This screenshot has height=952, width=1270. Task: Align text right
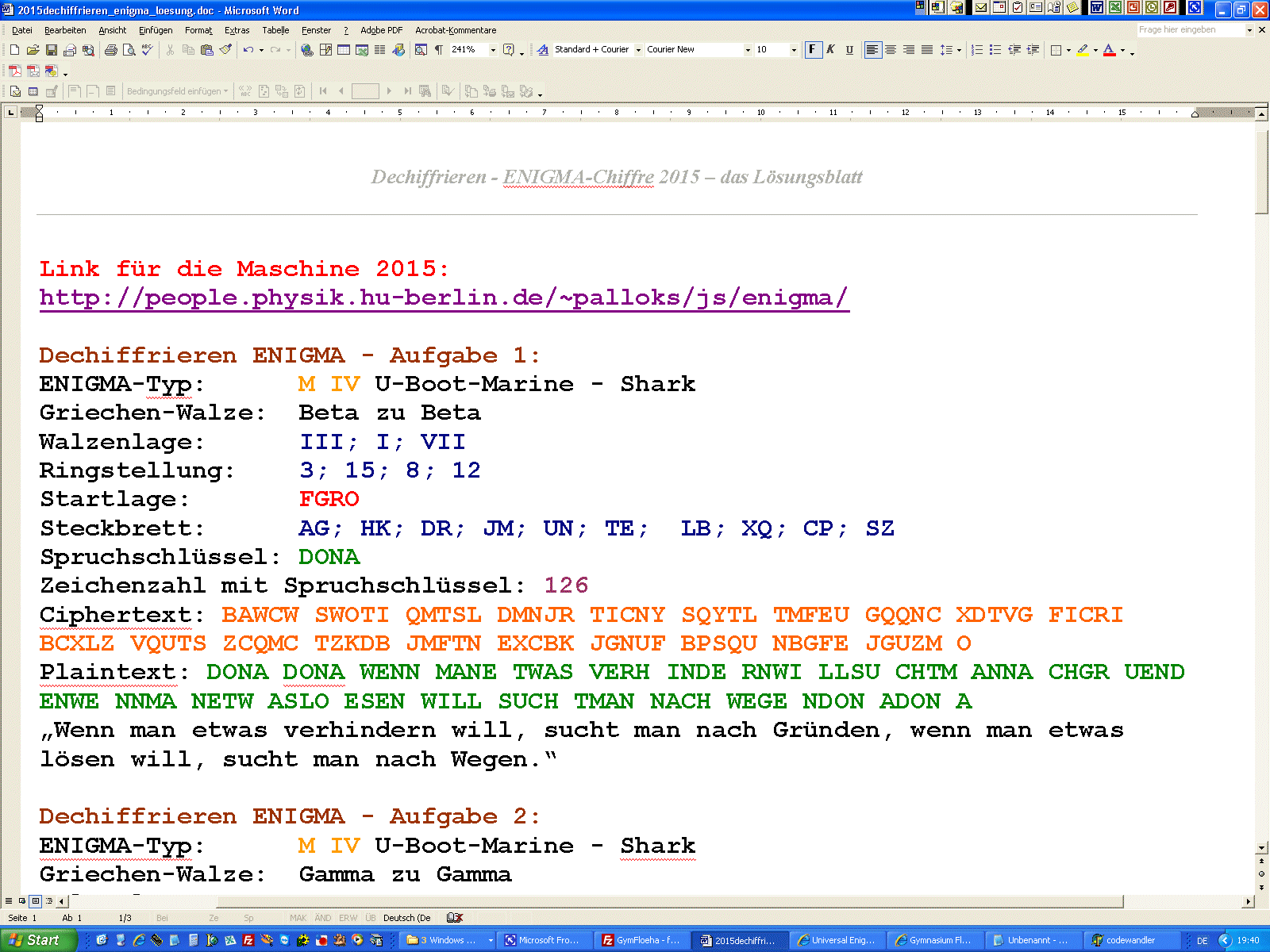pyautogui.click(x=909, y=50)
